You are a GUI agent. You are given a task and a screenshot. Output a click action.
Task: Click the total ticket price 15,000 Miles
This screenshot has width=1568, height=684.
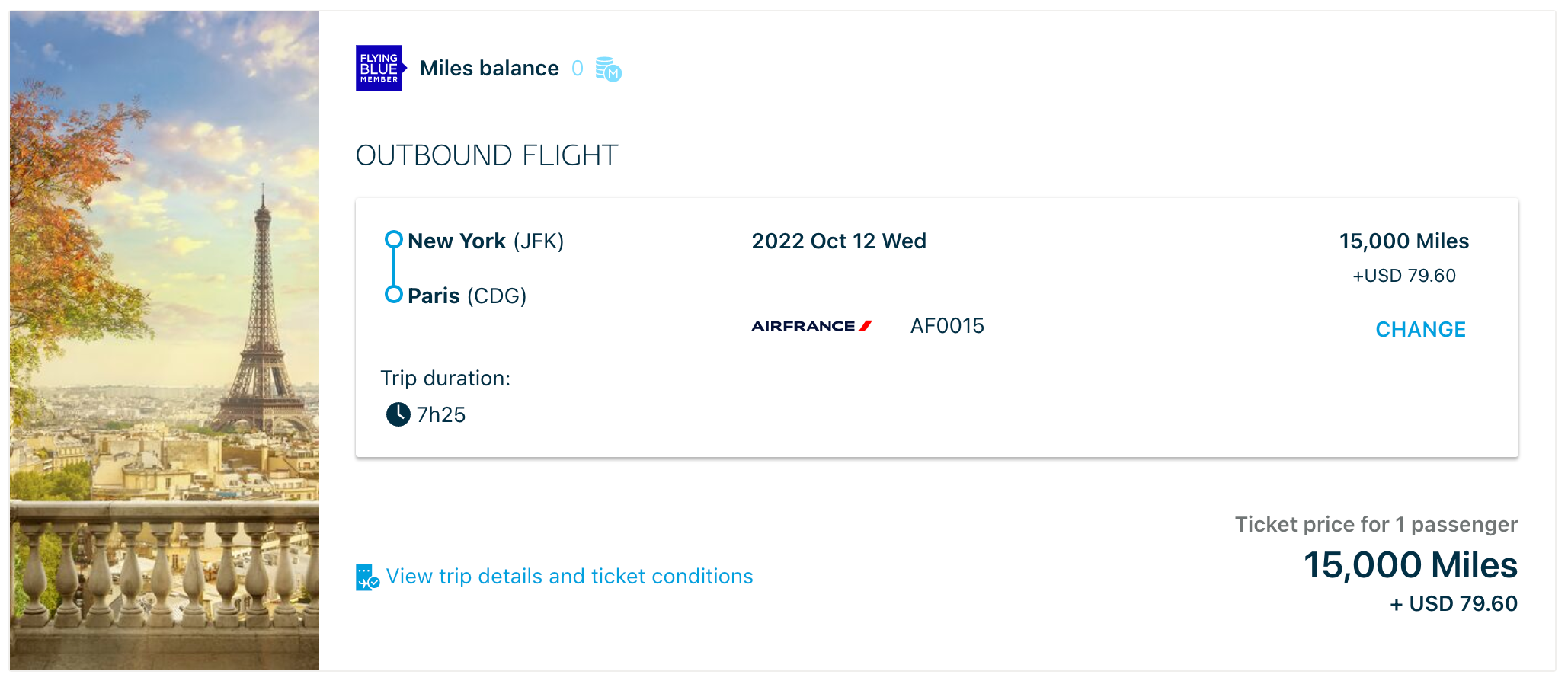click(x=1410, y=565)
